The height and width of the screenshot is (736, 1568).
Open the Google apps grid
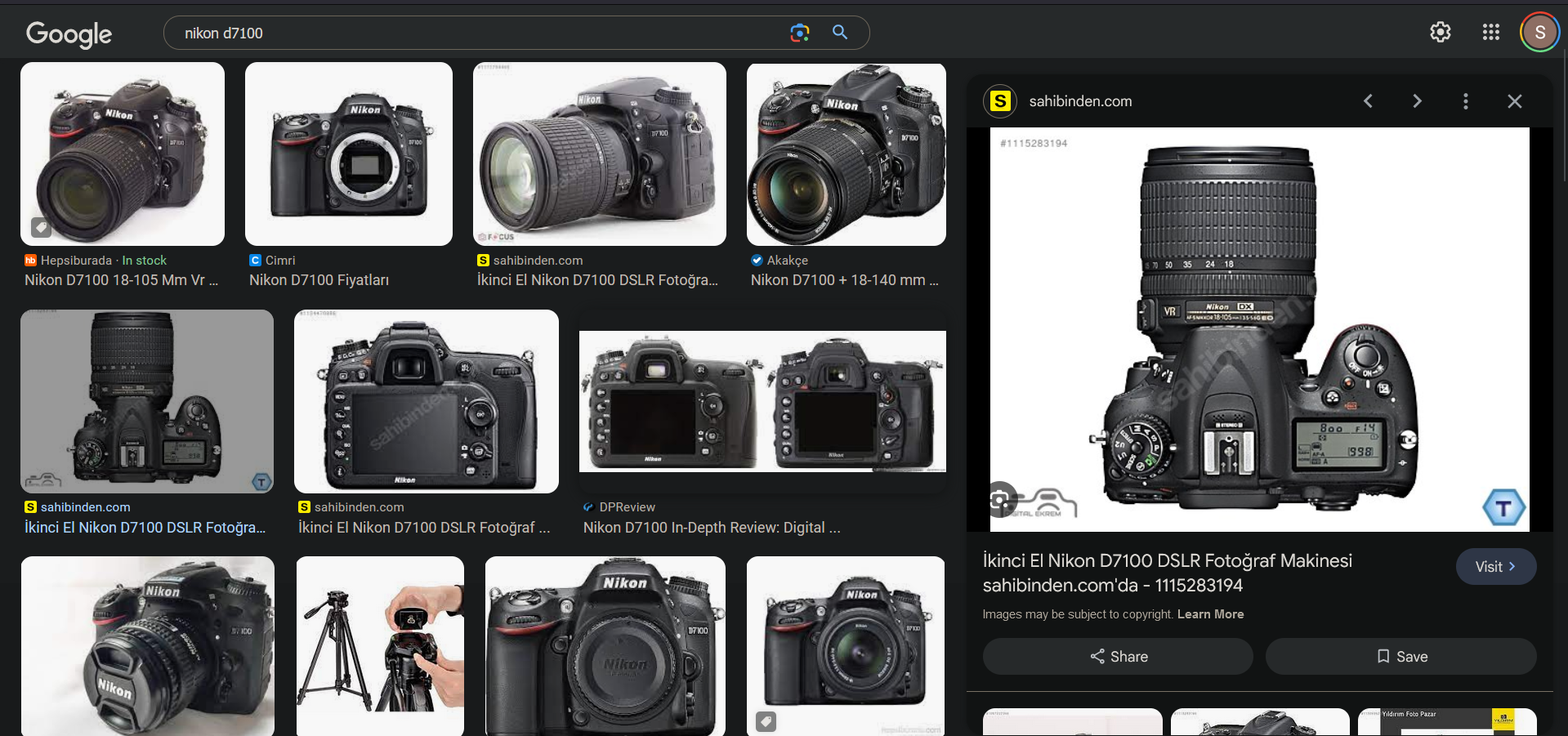click(x=1490, y=32)
